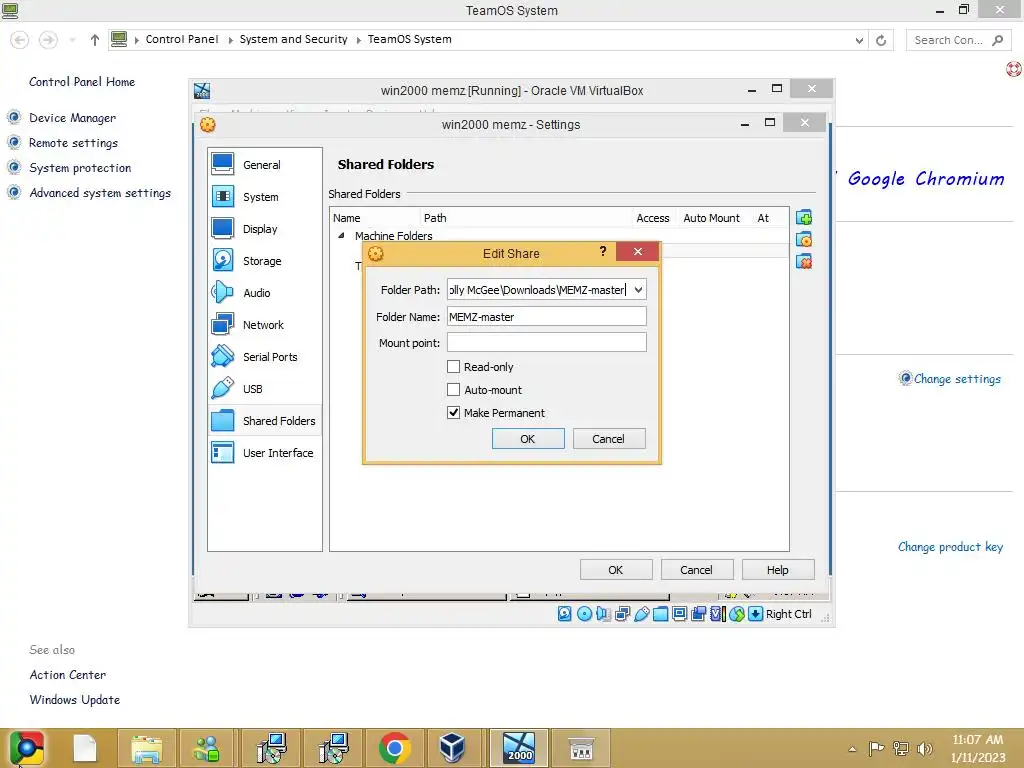Open User Interface settings category
Viewport: 1024px width, 768px height.
tap(264, 453)
